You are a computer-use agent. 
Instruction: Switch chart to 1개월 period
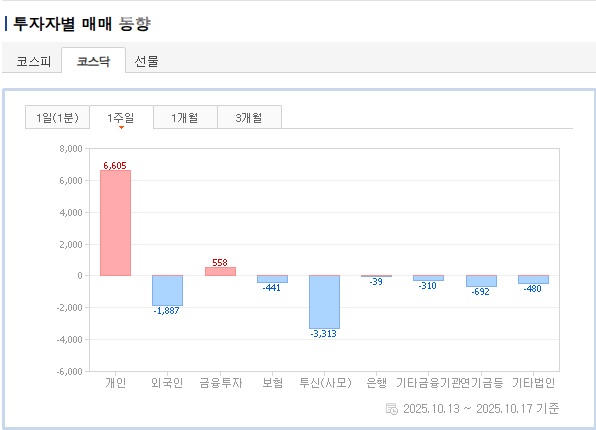pyautogui.click(x=185, y=118)
